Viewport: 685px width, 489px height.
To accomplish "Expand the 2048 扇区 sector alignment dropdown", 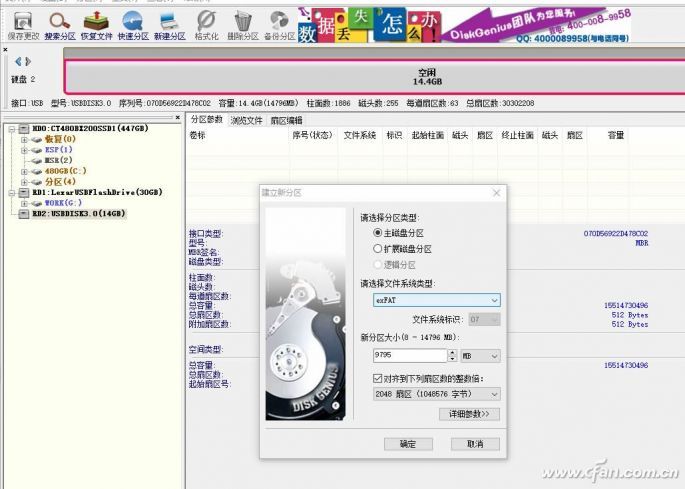I will click(x=436, y=394).
